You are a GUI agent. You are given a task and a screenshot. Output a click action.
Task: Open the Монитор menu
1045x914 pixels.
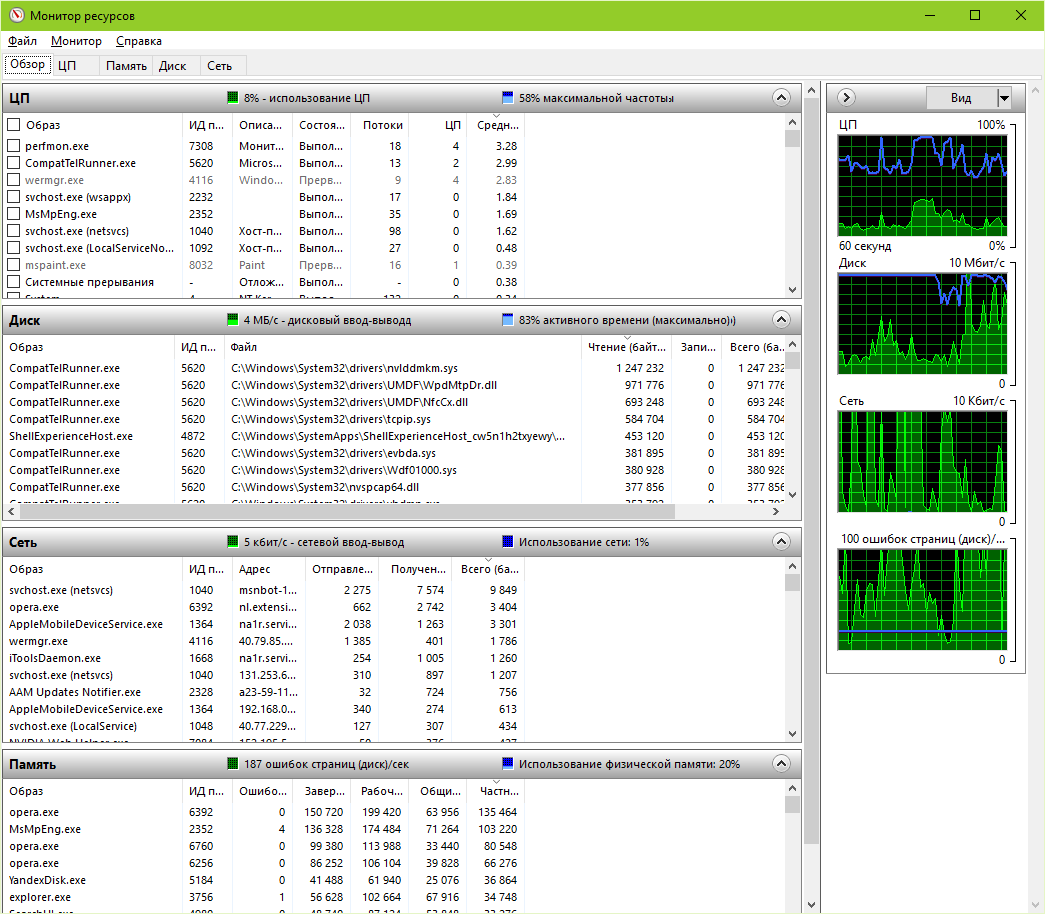point(76,41)
